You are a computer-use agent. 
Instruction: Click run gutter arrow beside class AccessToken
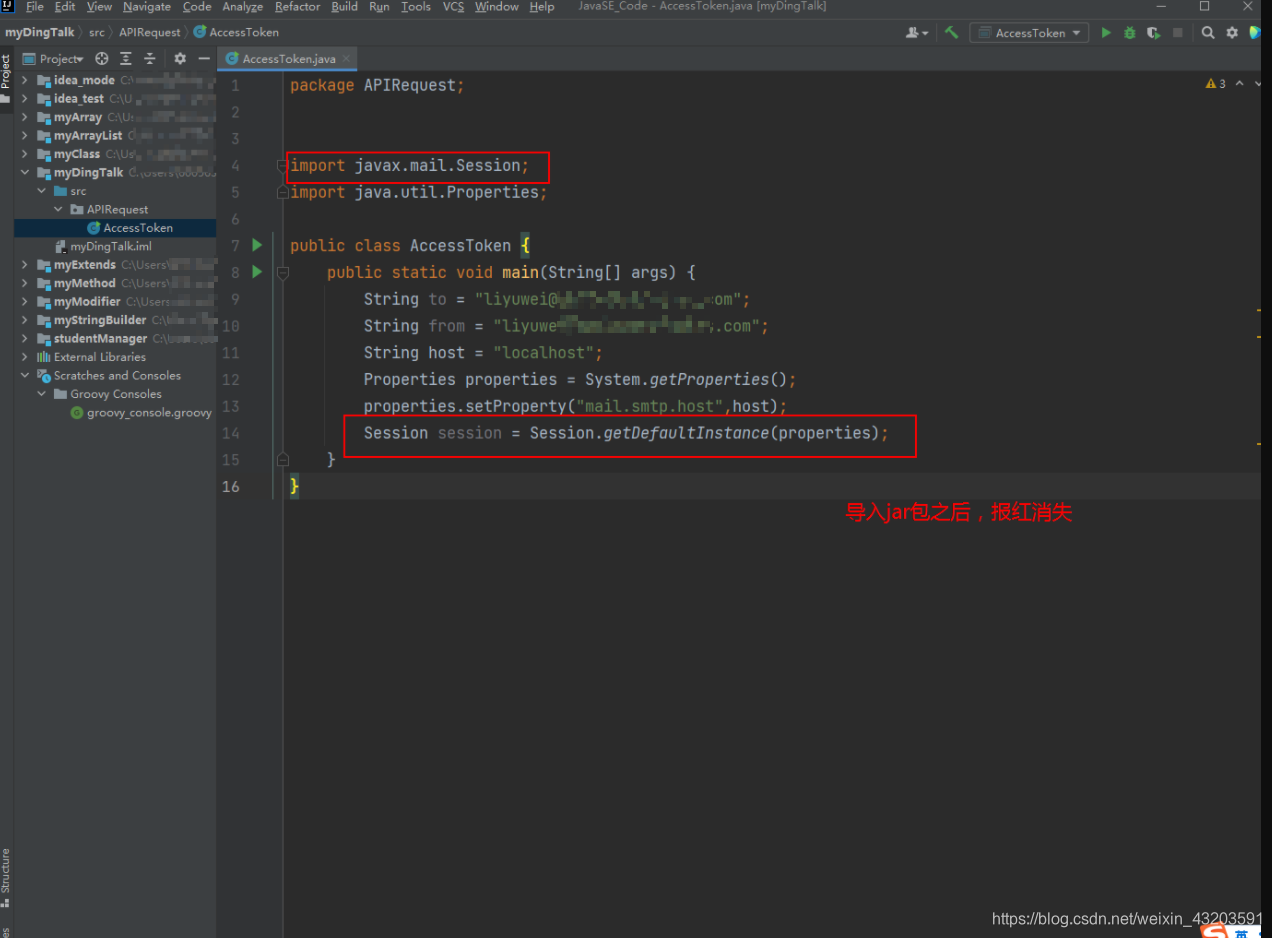tap(257, 245)
